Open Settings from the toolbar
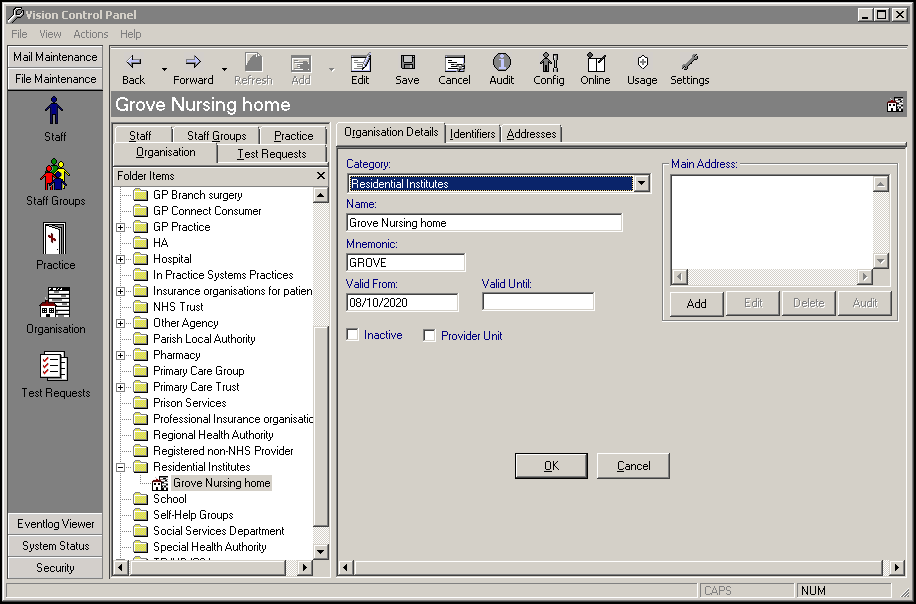916x604 pixels. point(689,69)
